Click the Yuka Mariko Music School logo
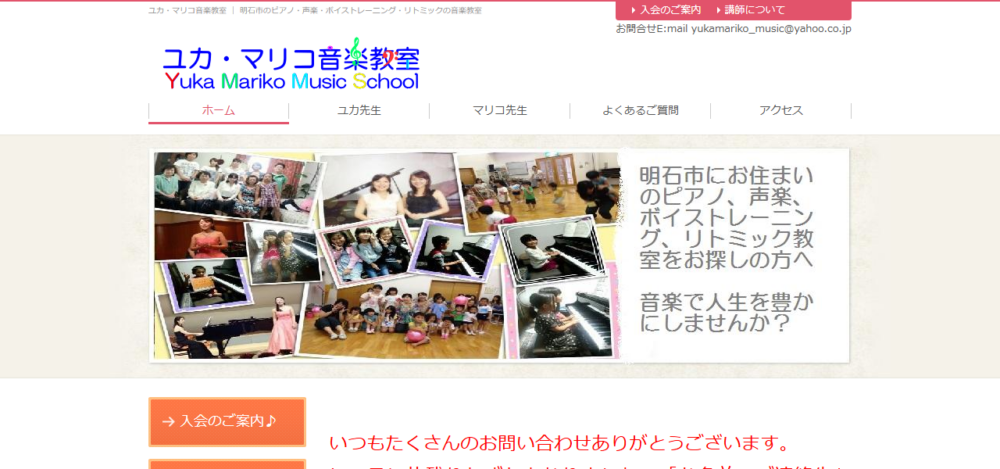The width and height of the screenshot is (1000, 469). click(x=291, y=64)
